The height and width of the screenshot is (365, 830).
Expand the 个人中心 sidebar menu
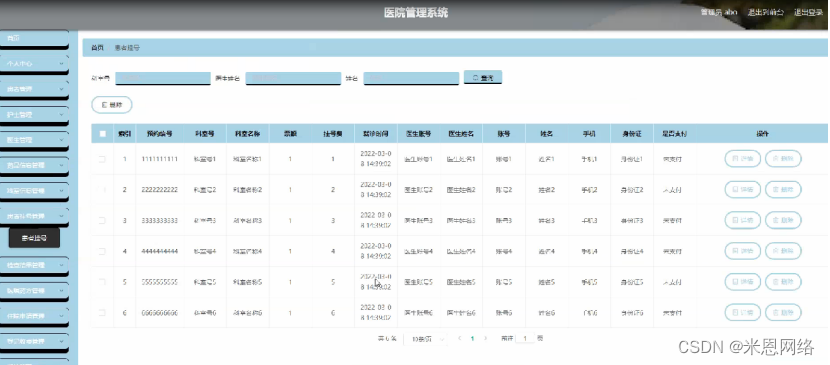pos(34,63)
